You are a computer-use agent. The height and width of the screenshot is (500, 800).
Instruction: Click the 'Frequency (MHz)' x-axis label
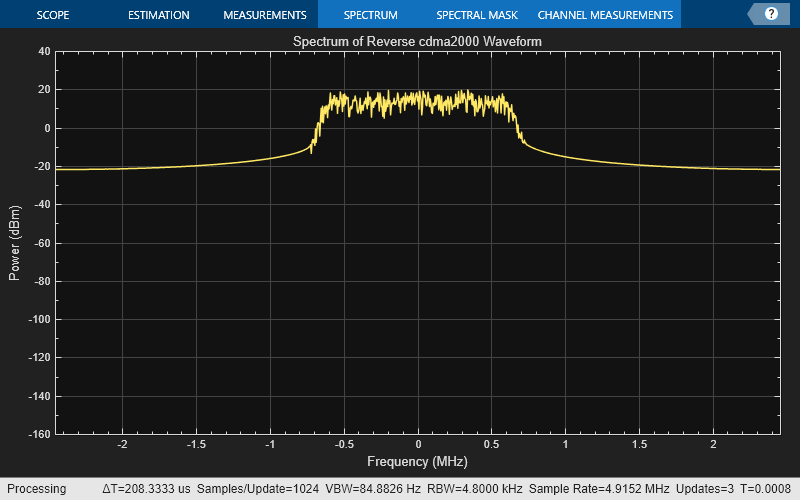[x=417, y=462]
